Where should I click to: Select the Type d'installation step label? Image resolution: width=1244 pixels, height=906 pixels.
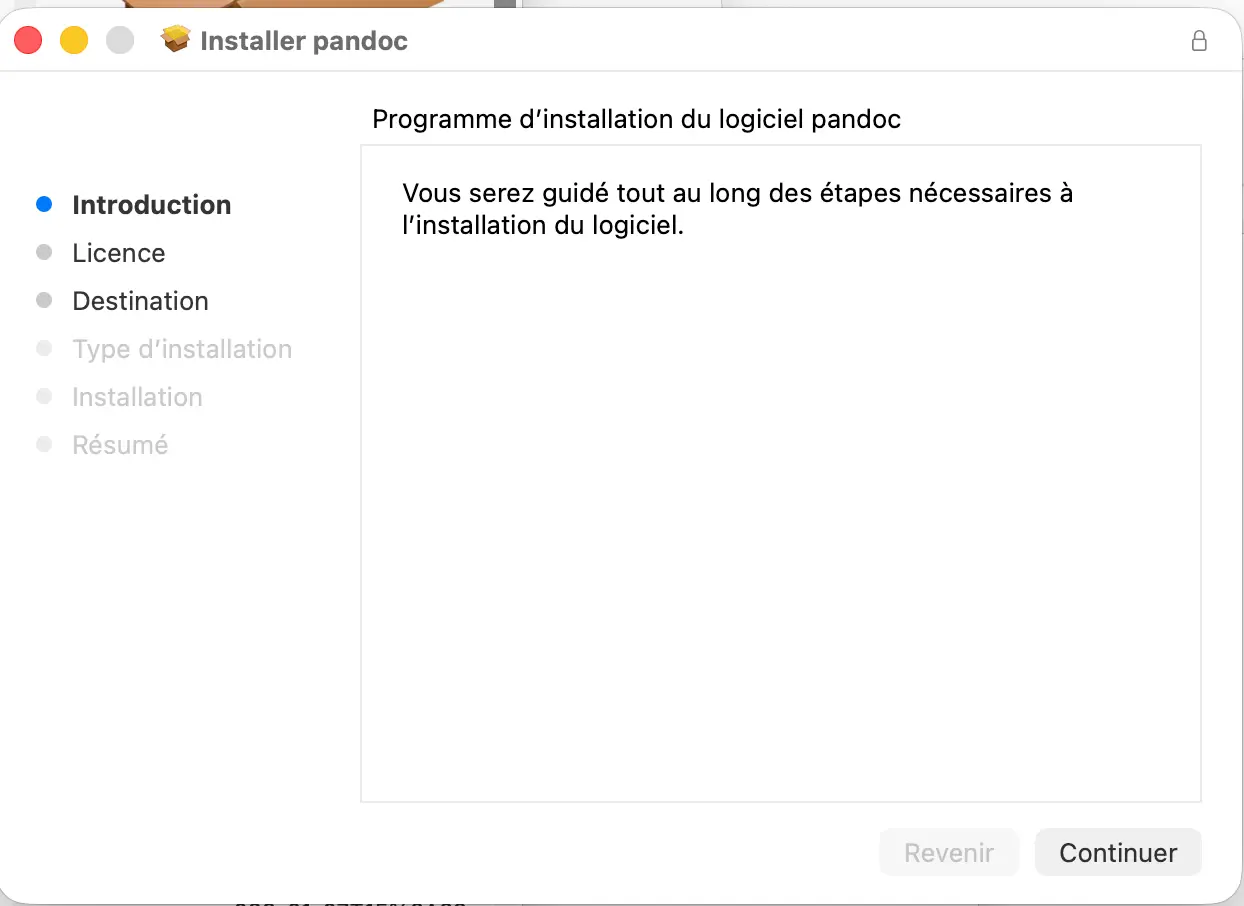(182, 349)
